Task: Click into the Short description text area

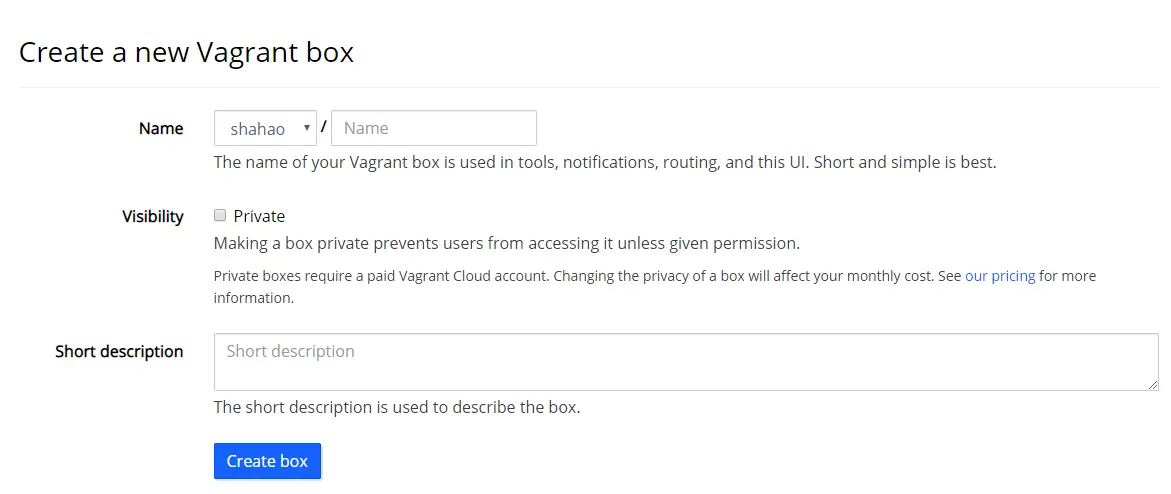Action: click(686, 361)
